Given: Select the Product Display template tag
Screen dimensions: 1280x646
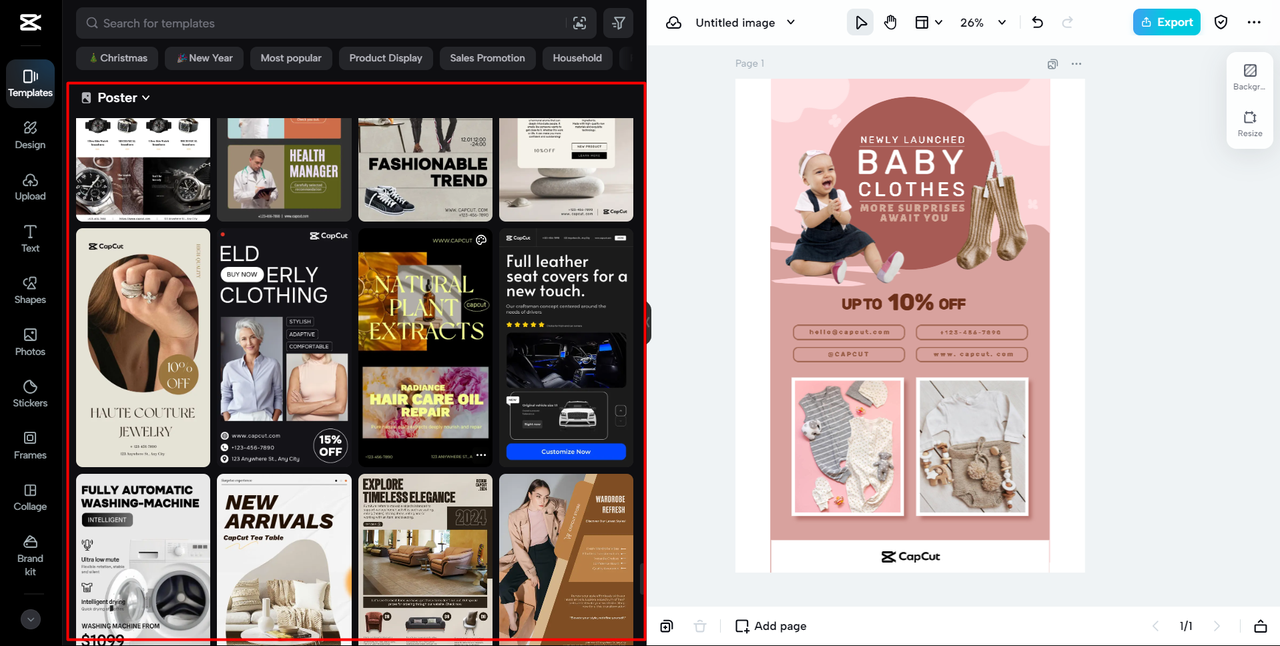Looking at the screenshot, I should [x=386, y=58].
